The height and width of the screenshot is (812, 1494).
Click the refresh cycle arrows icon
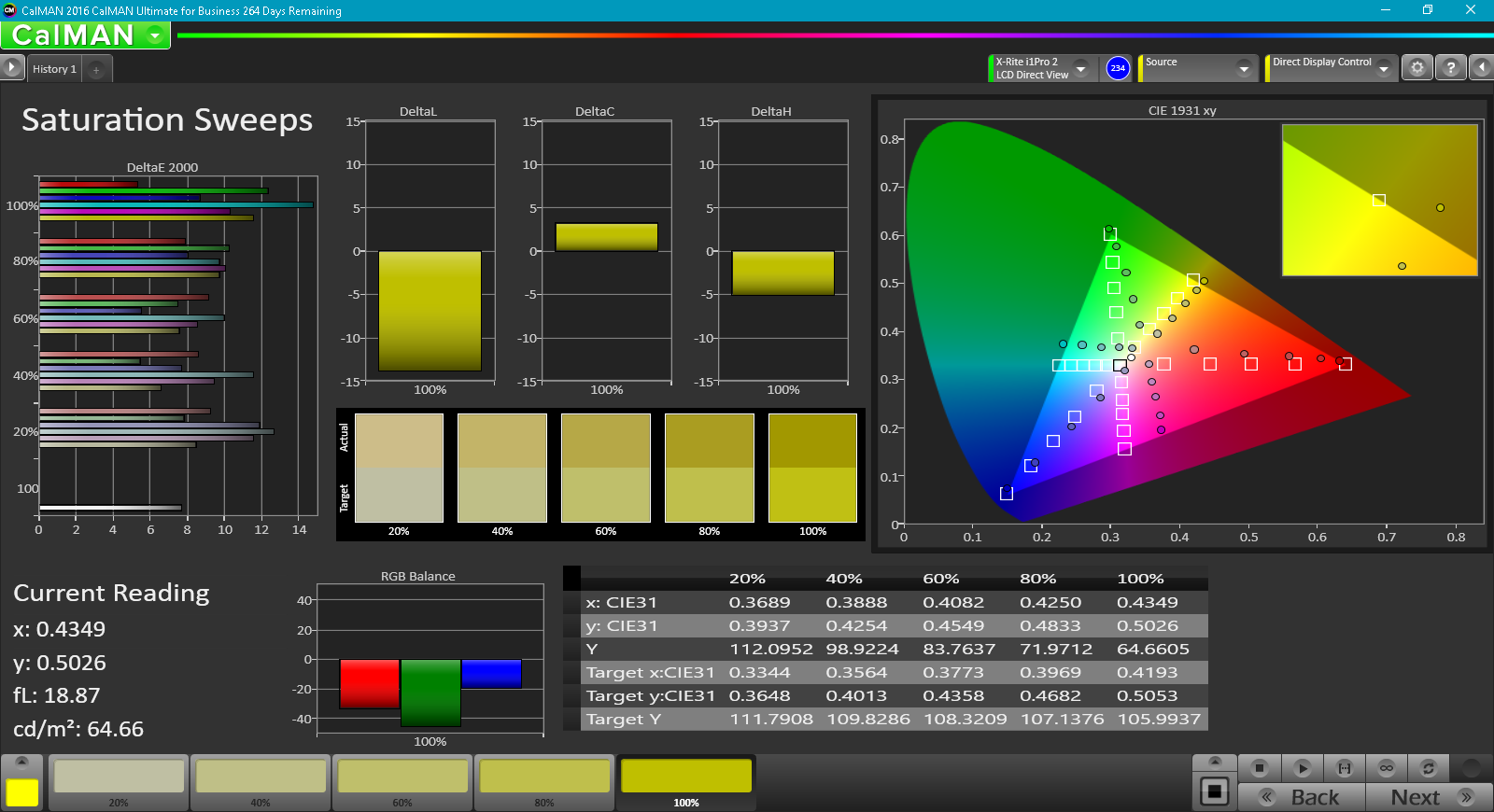pos(1428,768)
